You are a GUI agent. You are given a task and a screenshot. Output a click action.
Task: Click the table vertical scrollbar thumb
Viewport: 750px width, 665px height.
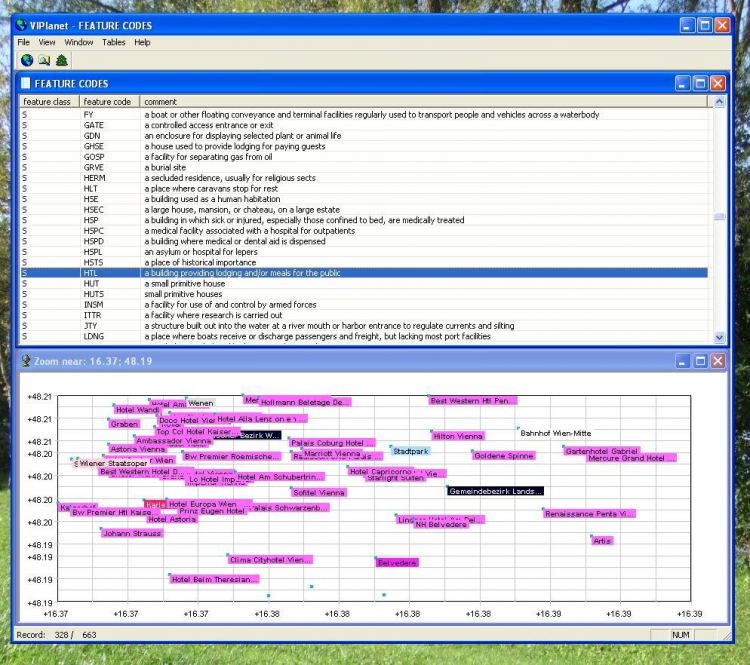click(719, 217)
